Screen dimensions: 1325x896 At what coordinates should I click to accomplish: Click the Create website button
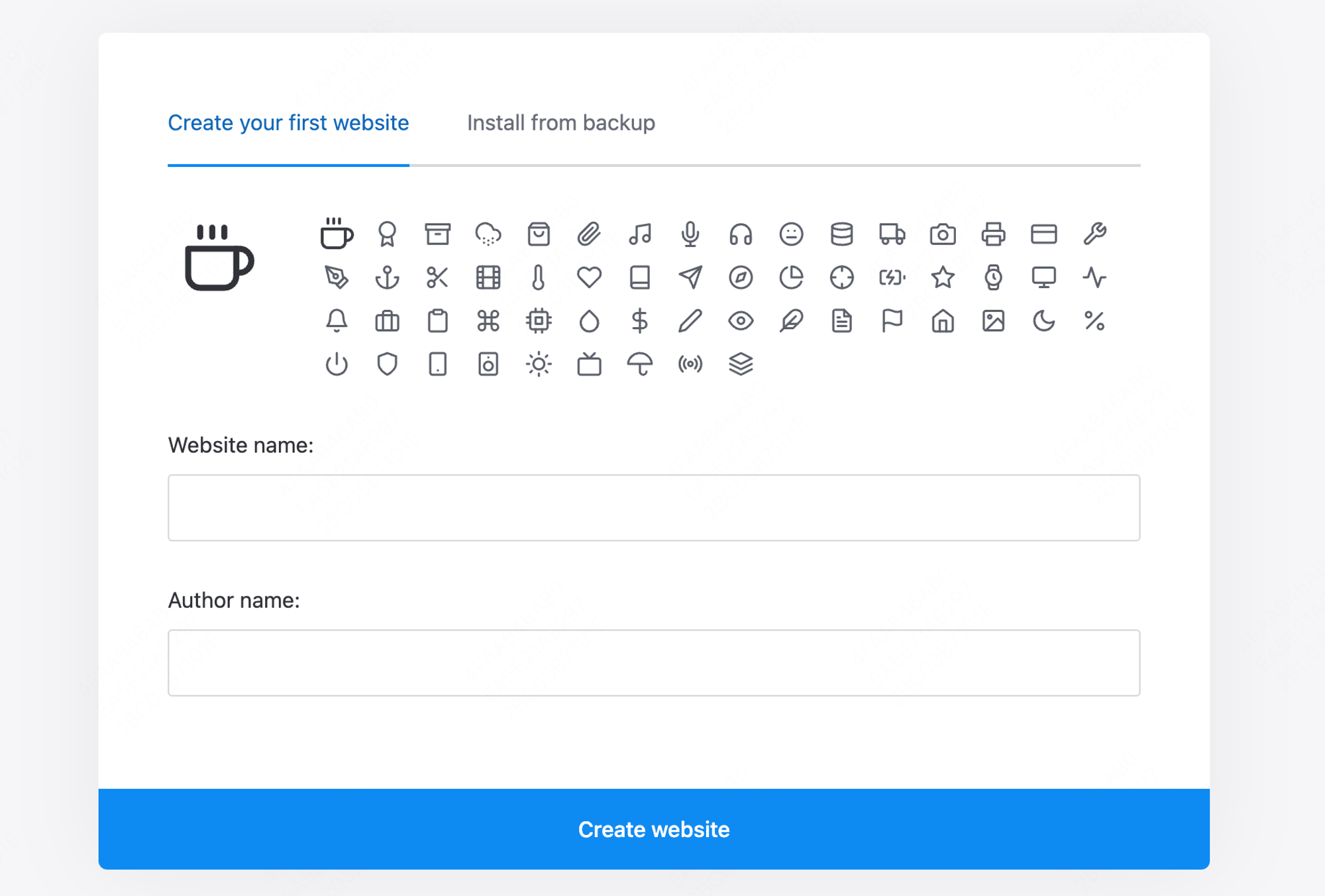[654, 829]
